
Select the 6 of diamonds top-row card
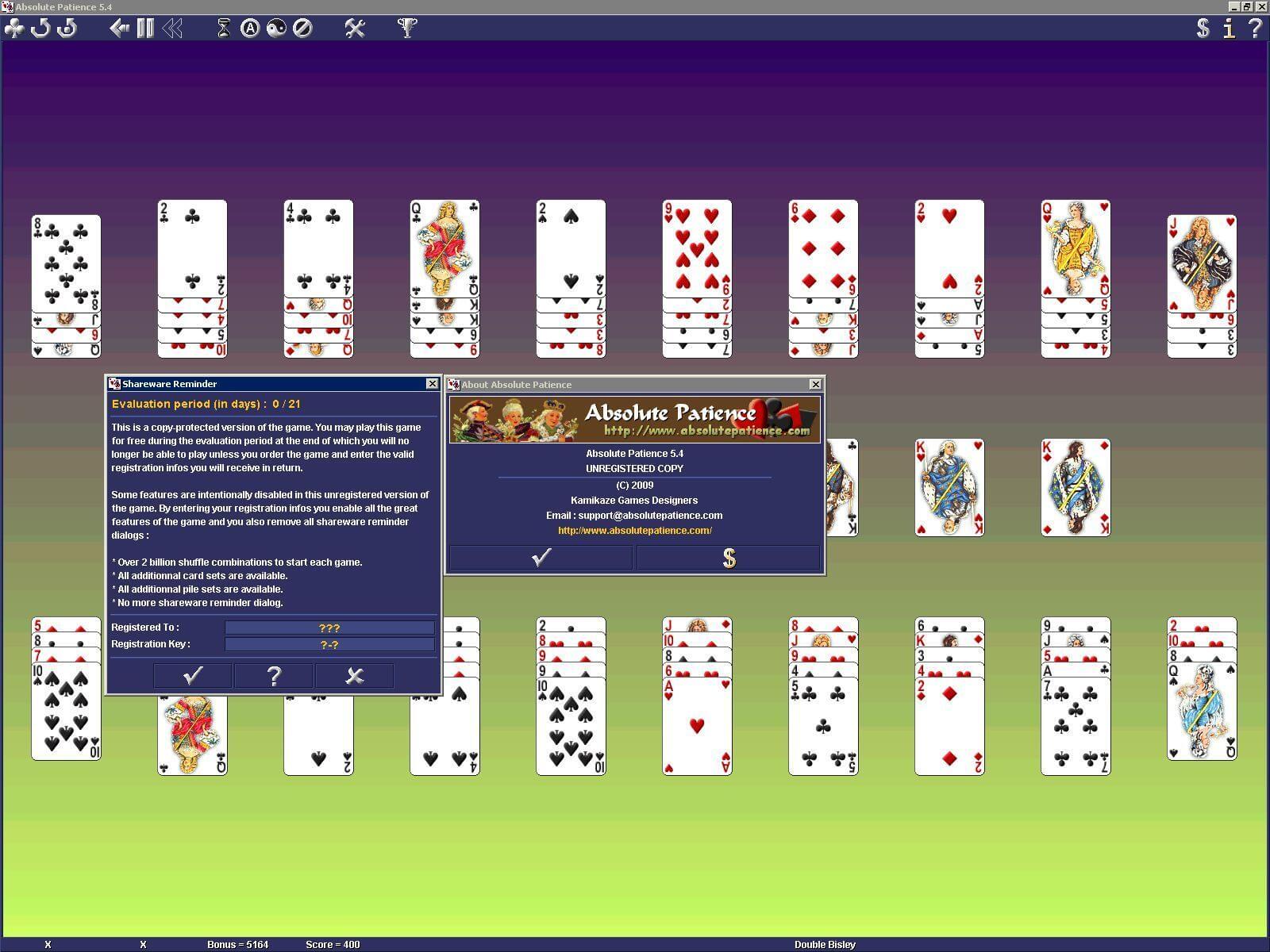pyautogui.click(x=823, y=248)
